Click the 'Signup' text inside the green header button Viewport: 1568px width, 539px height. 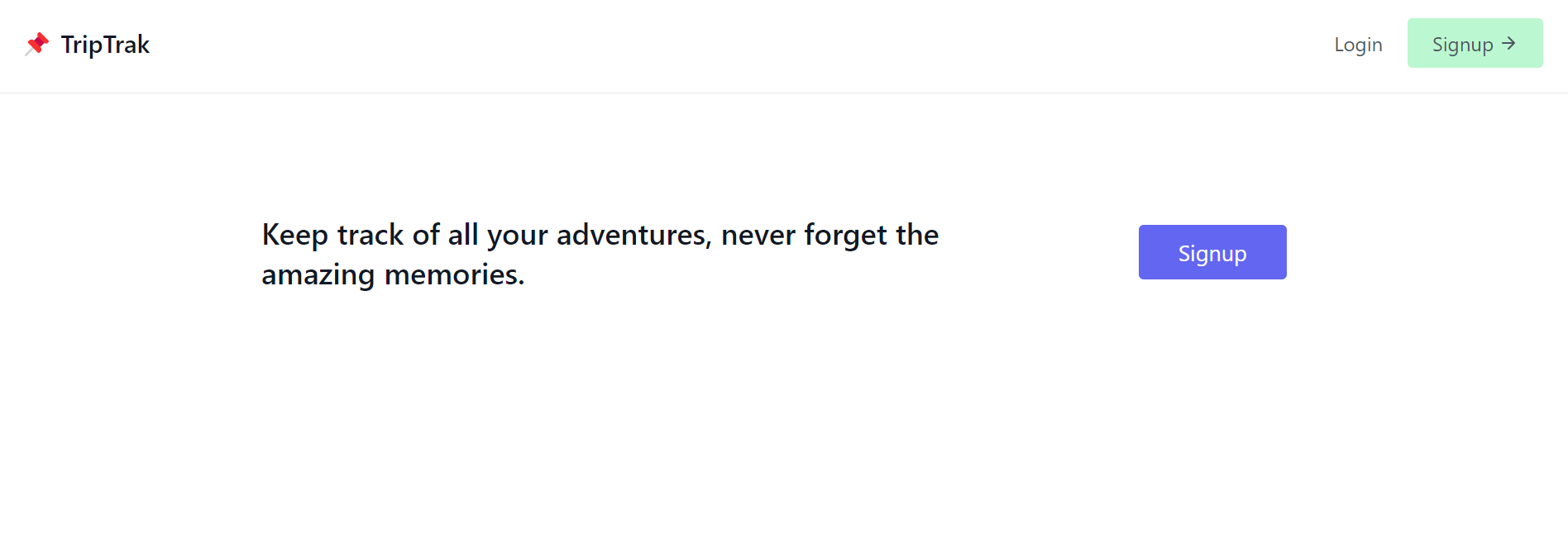(1462, 45)
